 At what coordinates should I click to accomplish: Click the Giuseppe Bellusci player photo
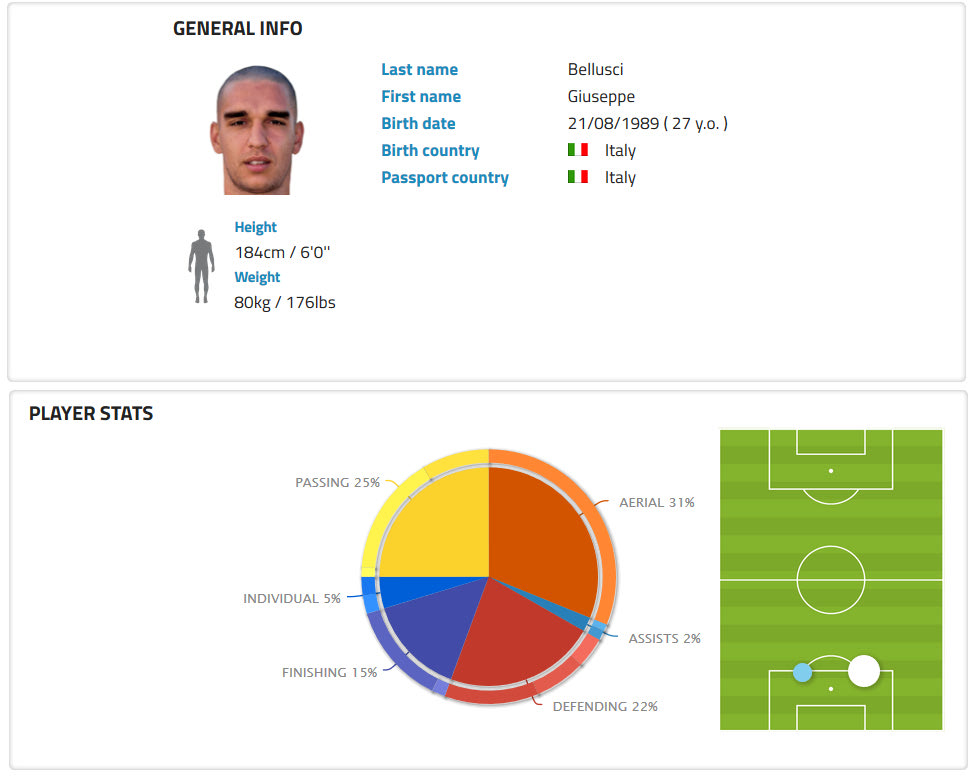click(x=257, y=130)
